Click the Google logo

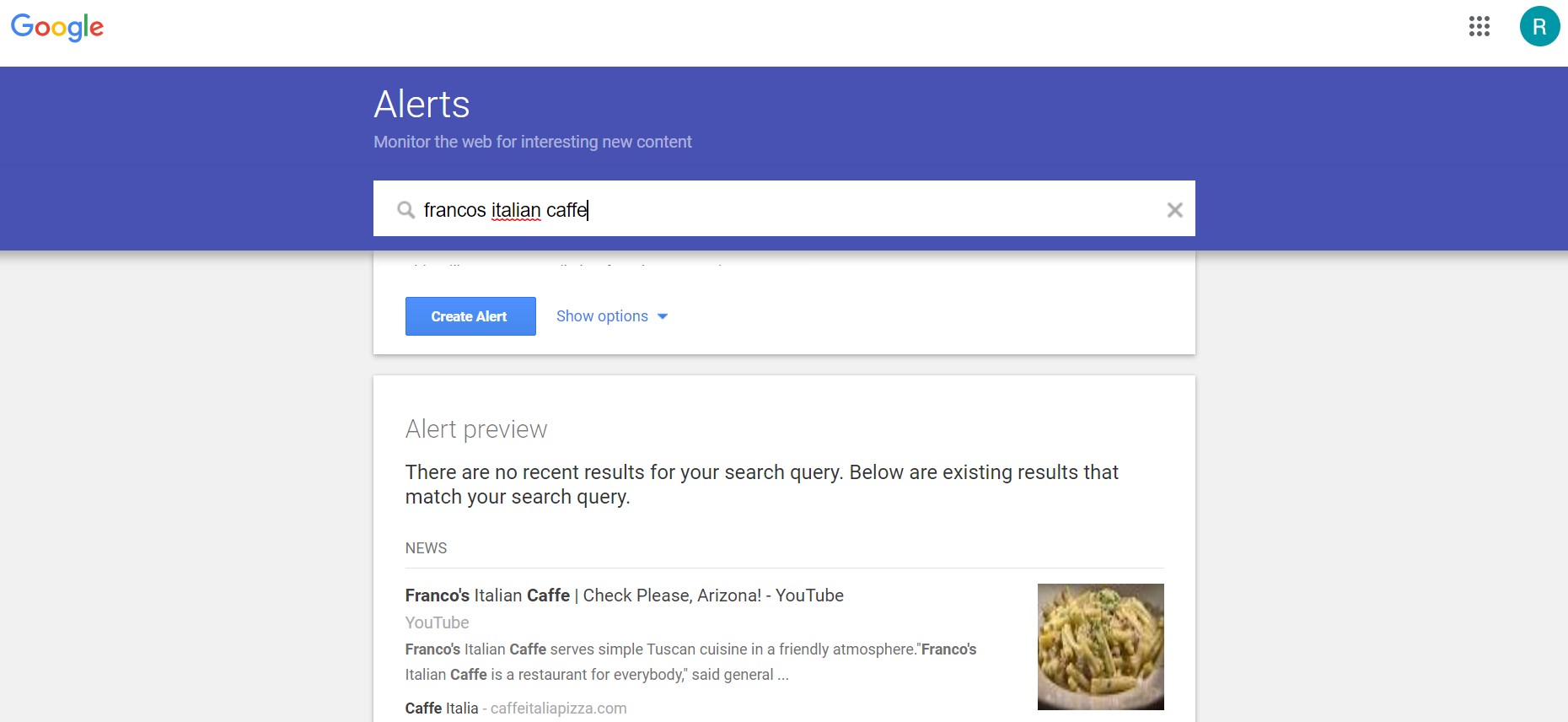click(57, 28)
